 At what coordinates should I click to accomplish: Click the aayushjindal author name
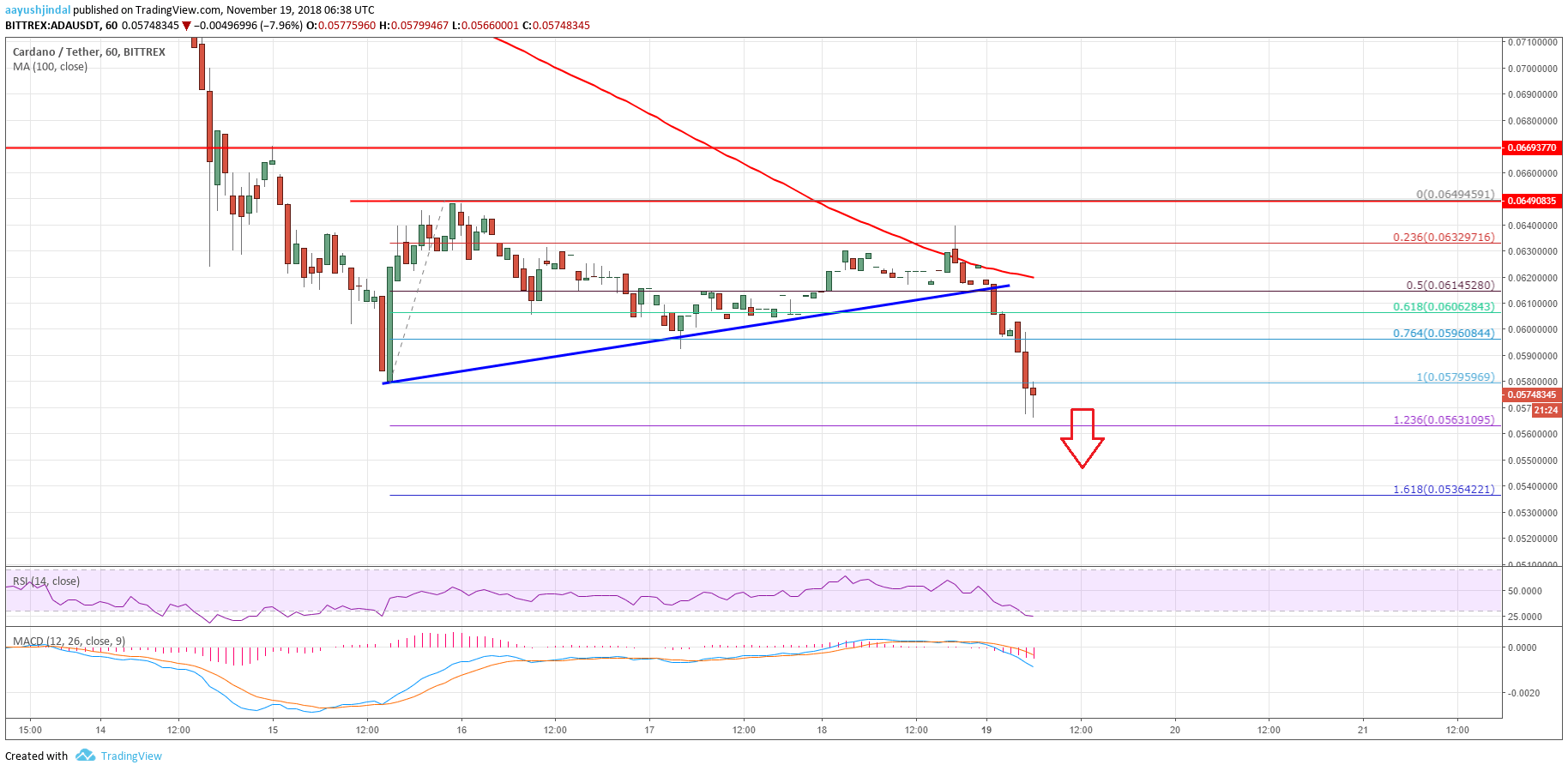pyautogui.click(x=38, y=10)
